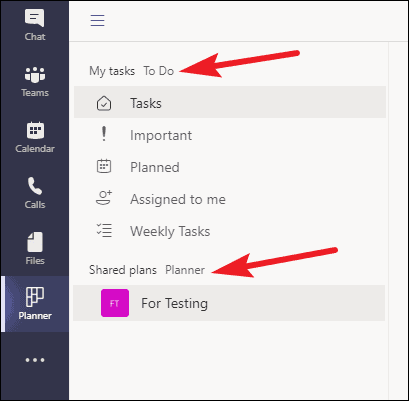This screenshot has height=401, width=409.
Task: Select the Planner board icon
Action: coord(35,297)
